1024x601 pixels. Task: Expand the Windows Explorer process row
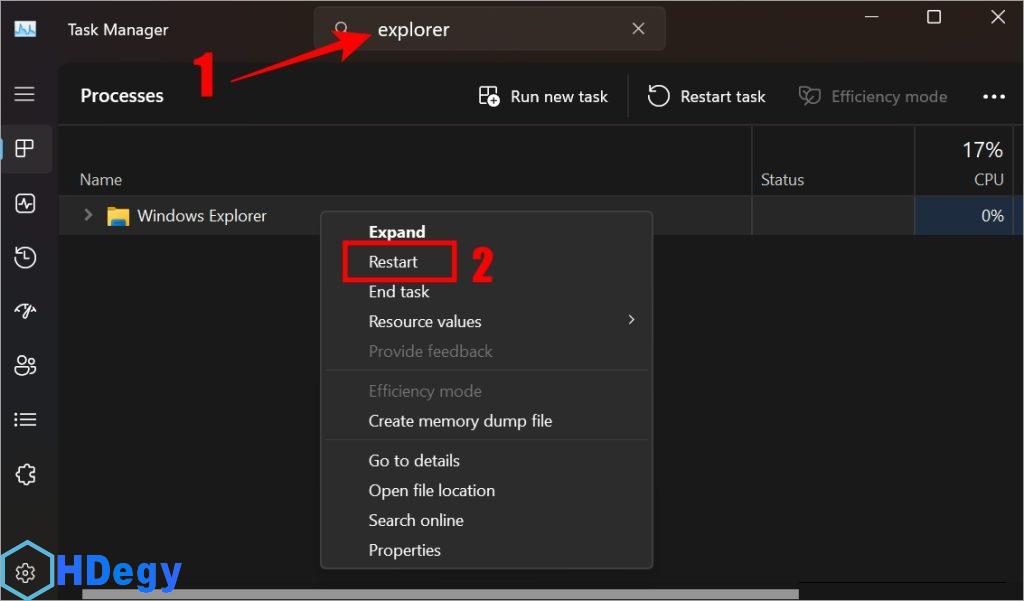88,216
